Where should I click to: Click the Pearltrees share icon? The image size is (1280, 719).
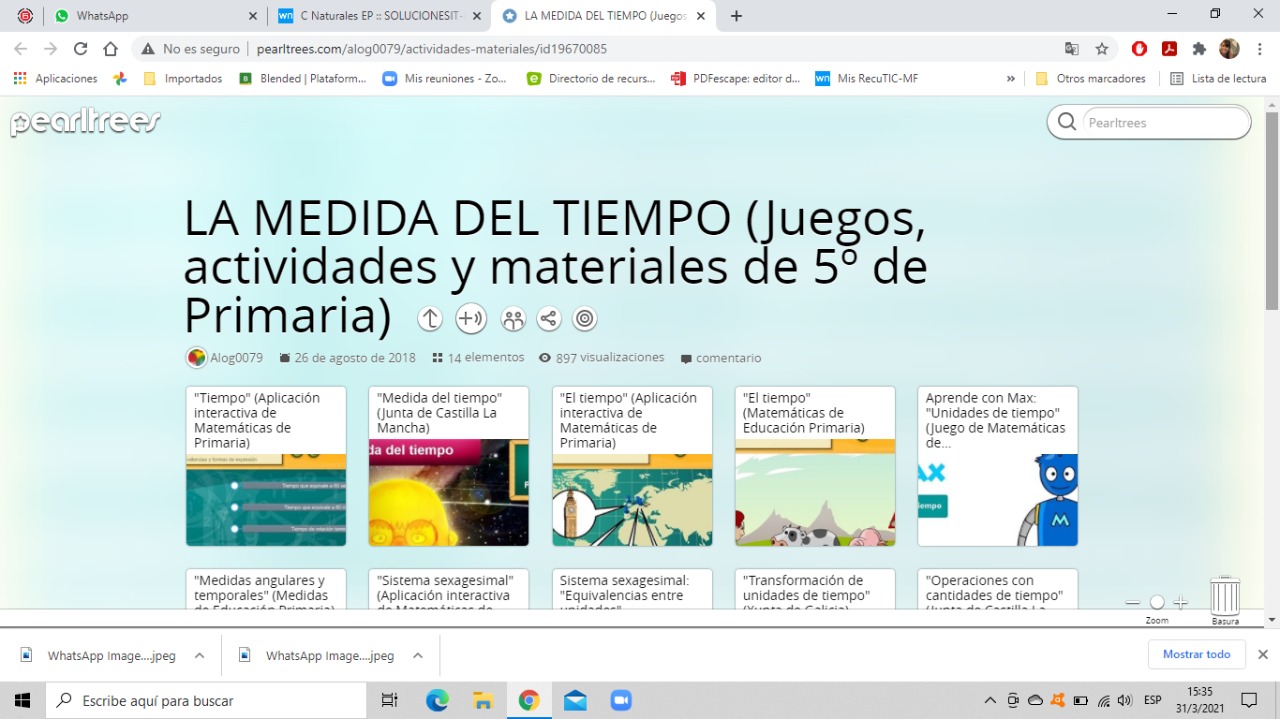[x=548, y=319]
